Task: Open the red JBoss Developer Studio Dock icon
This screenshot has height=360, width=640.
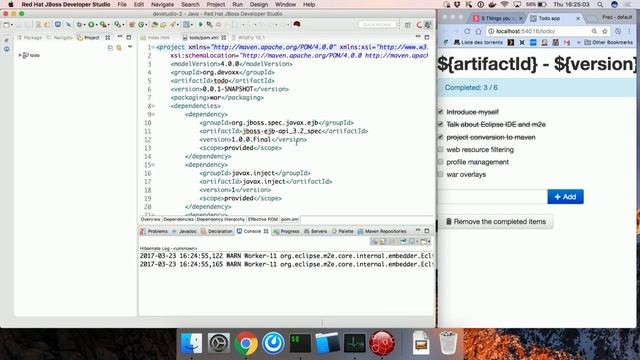Action: tap(382, 343)
